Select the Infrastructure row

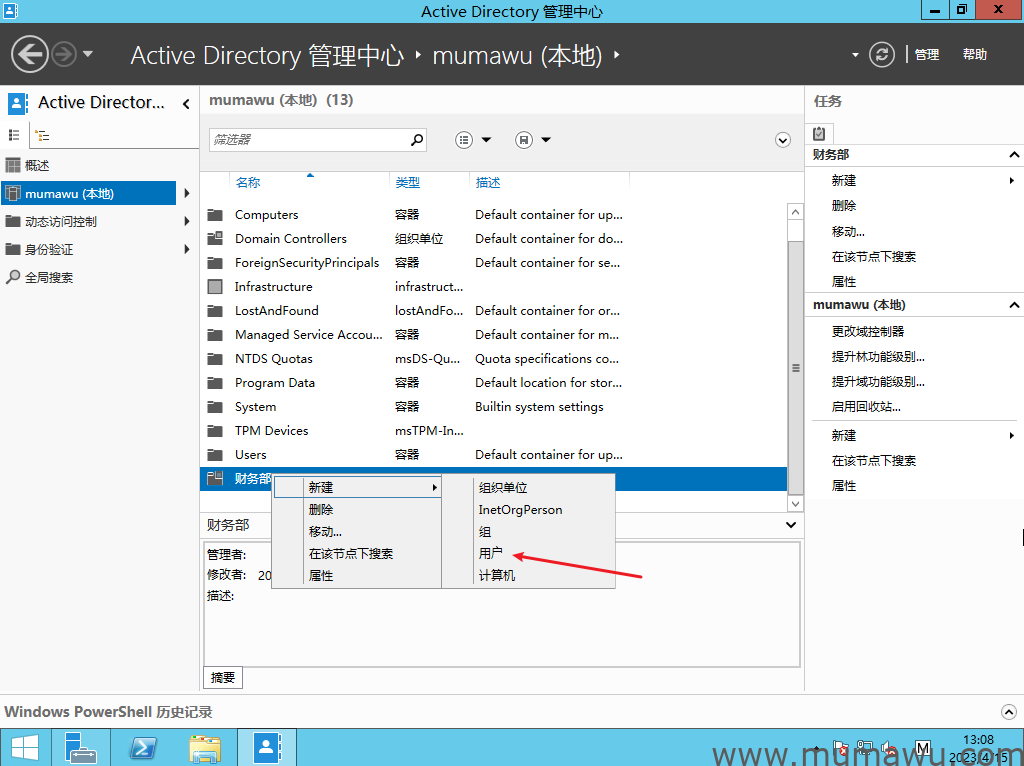(x=493, y=287)
